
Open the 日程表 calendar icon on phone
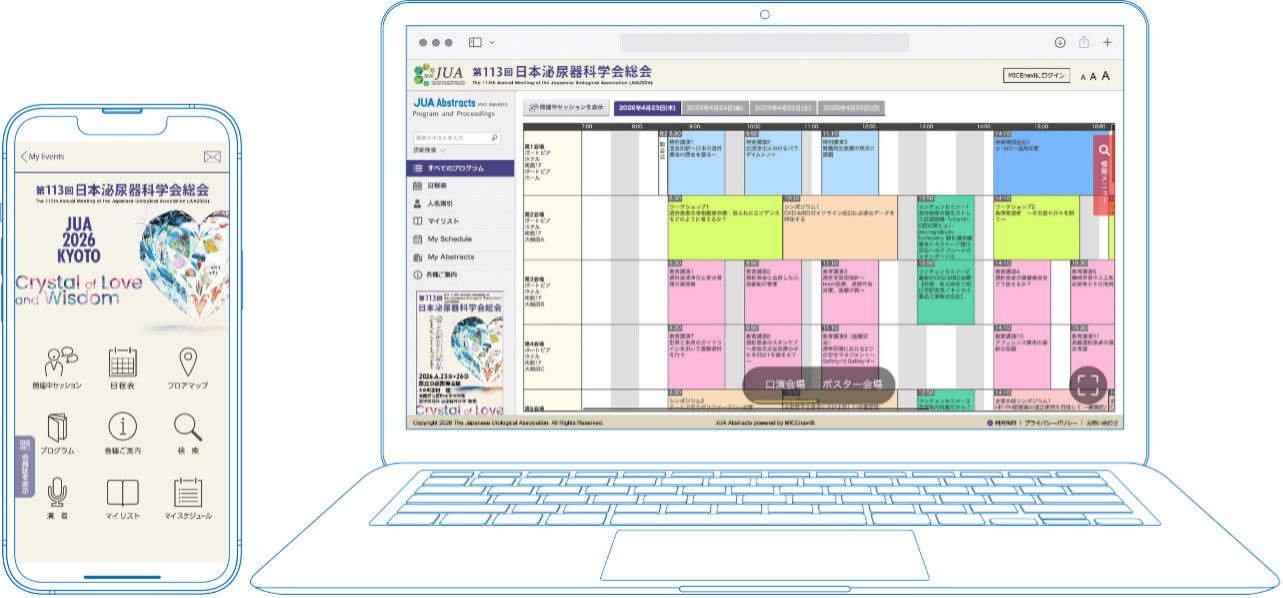(122, 362)
